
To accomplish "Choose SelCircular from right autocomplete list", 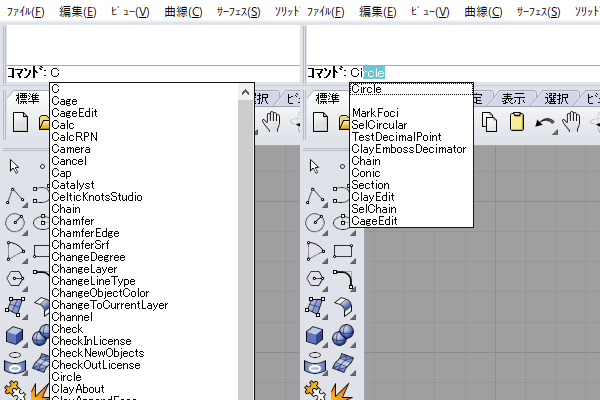I will pyautogui.click(x=382, y=125).
